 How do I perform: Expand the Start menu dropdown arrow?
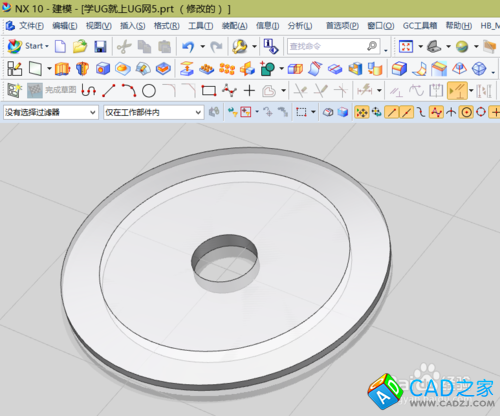coord(47,46)
